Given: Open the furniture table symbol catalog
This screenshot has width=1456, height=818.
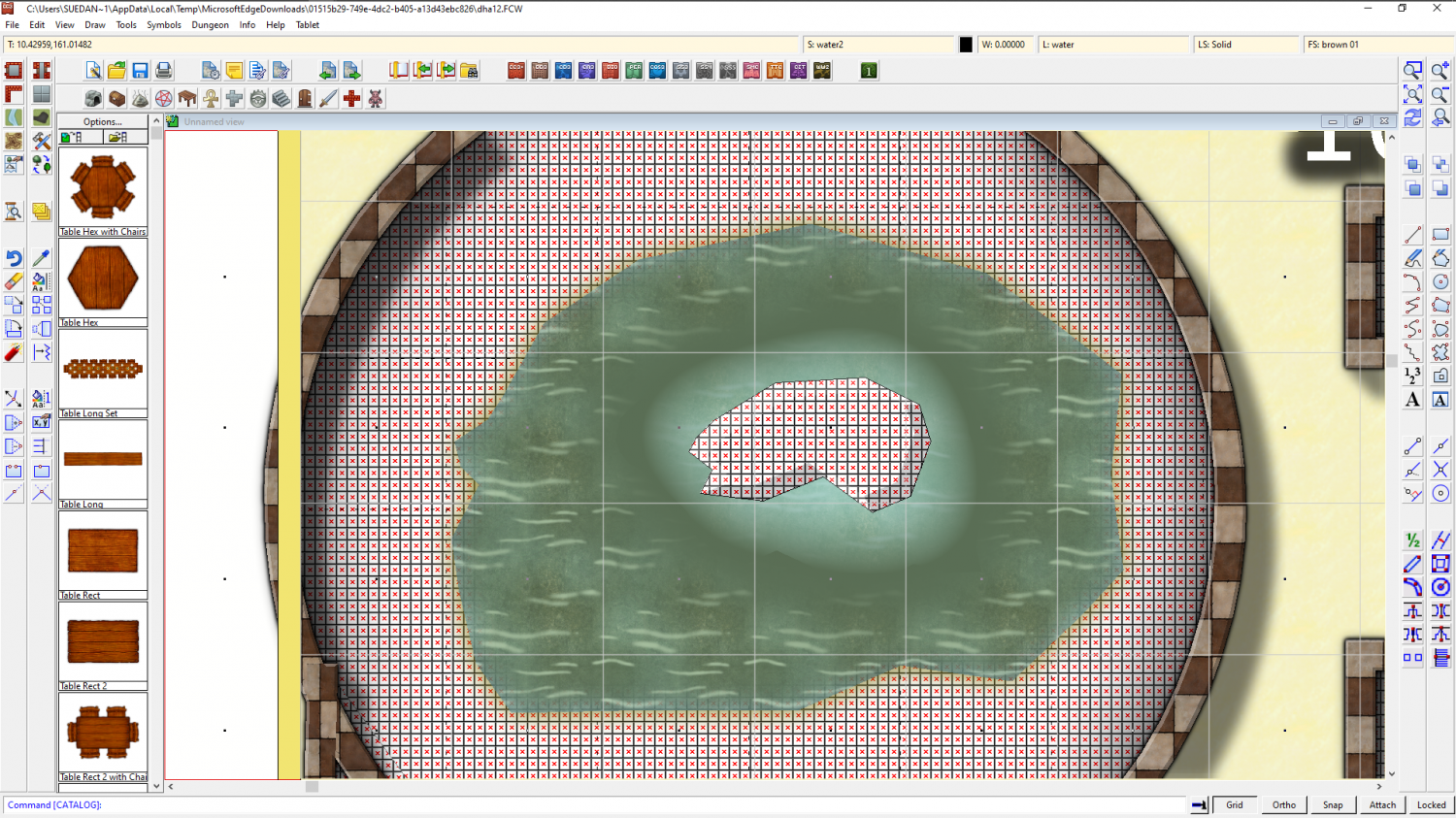Looking at the screenshot, I should 187,98.
